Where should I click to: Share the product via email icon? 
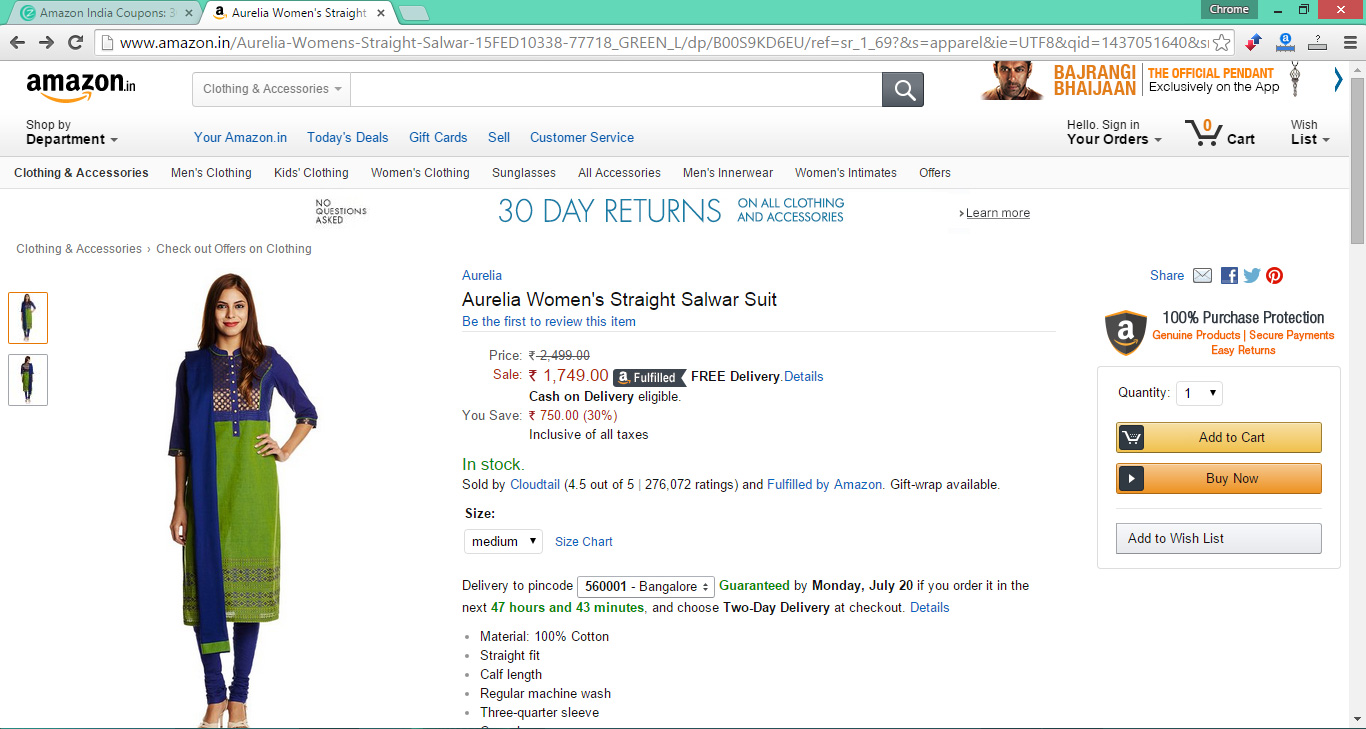coord(1202,276)
